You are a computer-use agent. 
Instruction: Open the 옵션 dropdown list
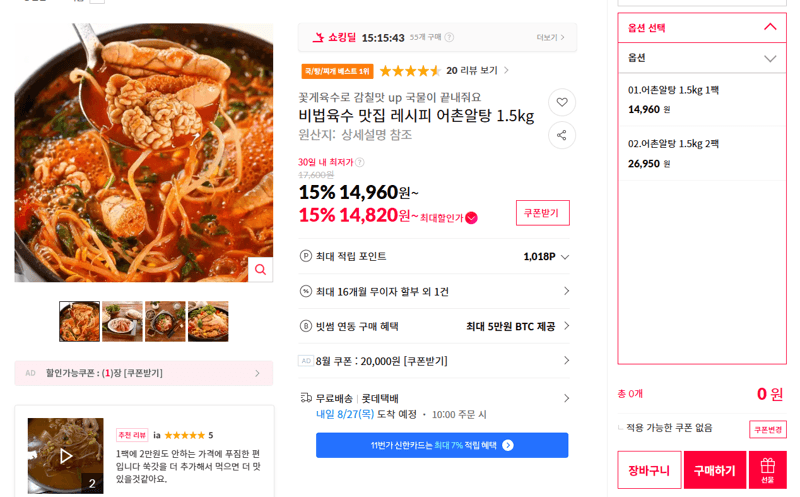tap(702, 58)
